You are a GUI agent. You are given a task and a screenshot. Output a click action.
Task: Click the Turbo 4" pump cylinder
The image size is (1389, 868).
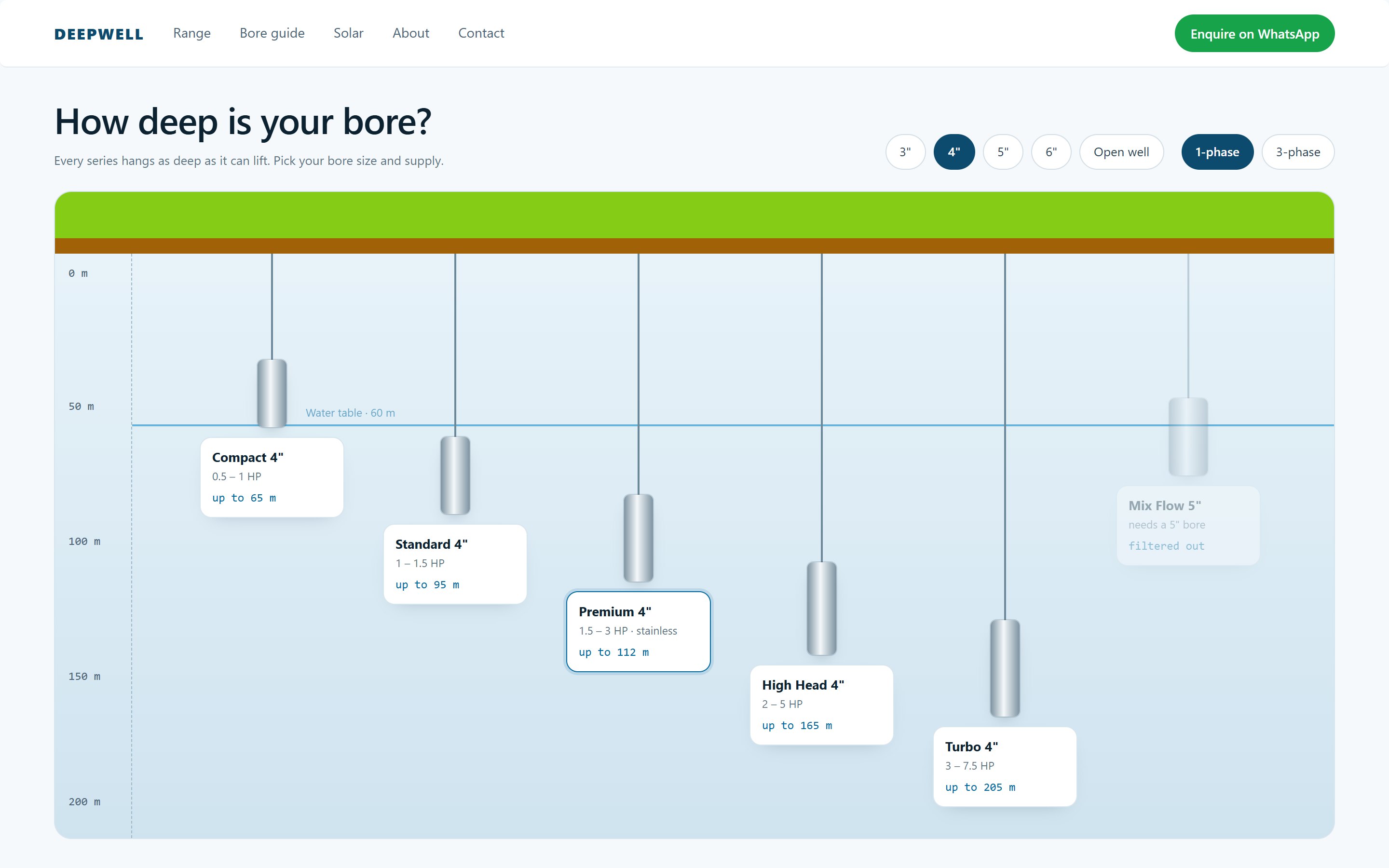click(1005, 668)
